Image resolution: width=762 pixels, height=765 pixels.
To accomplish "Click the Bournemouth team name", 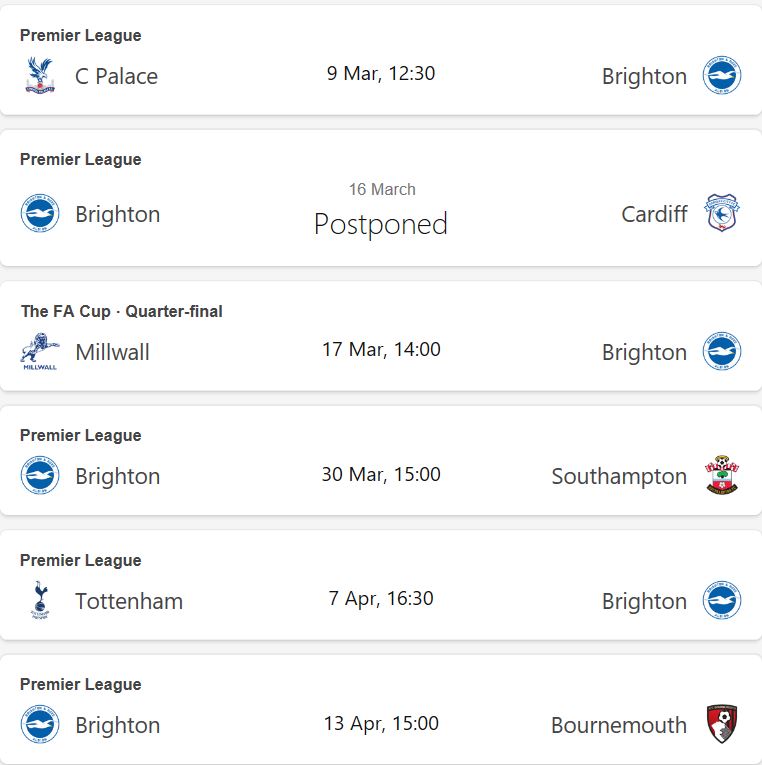I will click(619, 725).
